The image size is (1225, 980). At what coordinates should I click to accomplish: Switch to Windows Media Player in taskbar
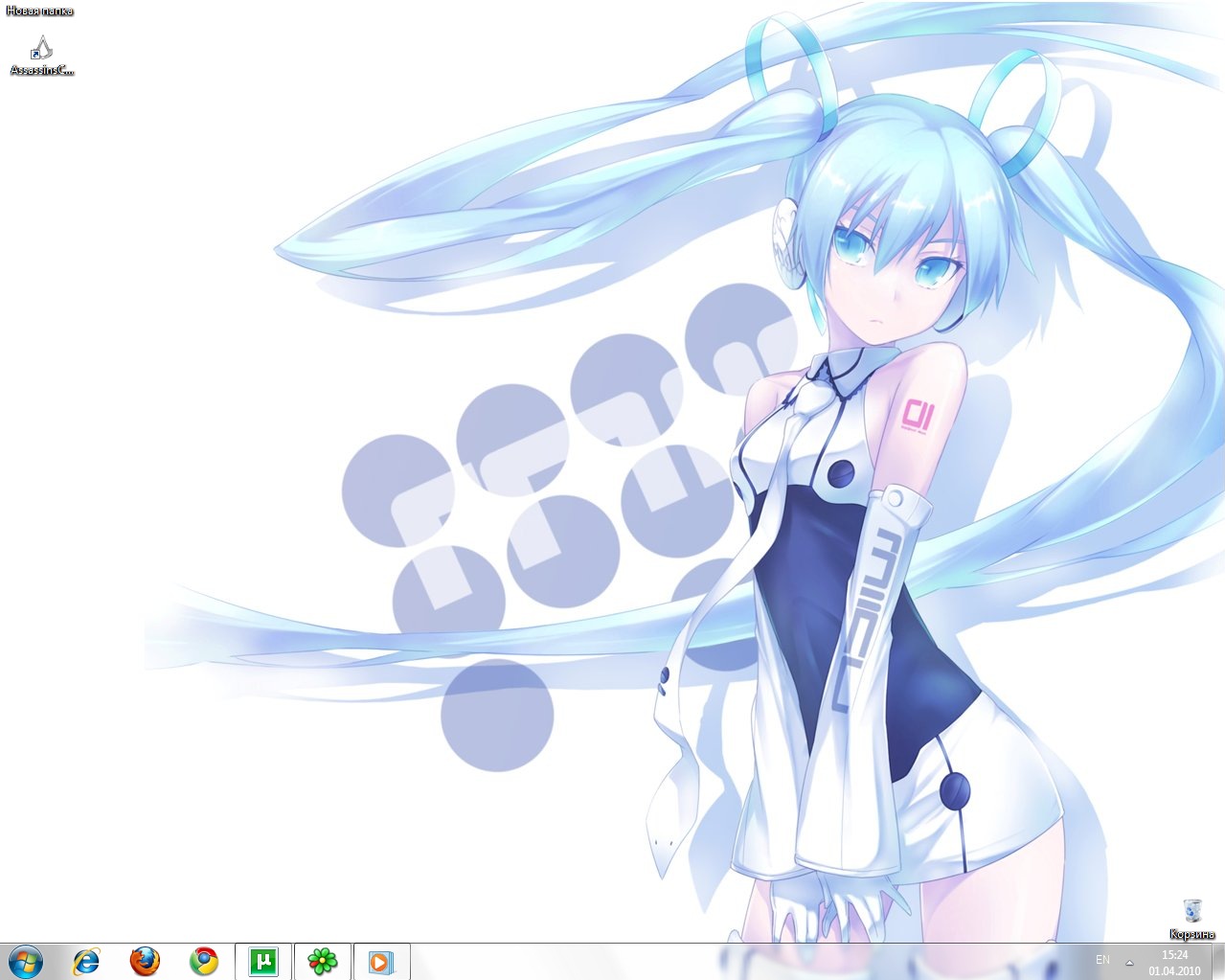(x=380, y=961)
